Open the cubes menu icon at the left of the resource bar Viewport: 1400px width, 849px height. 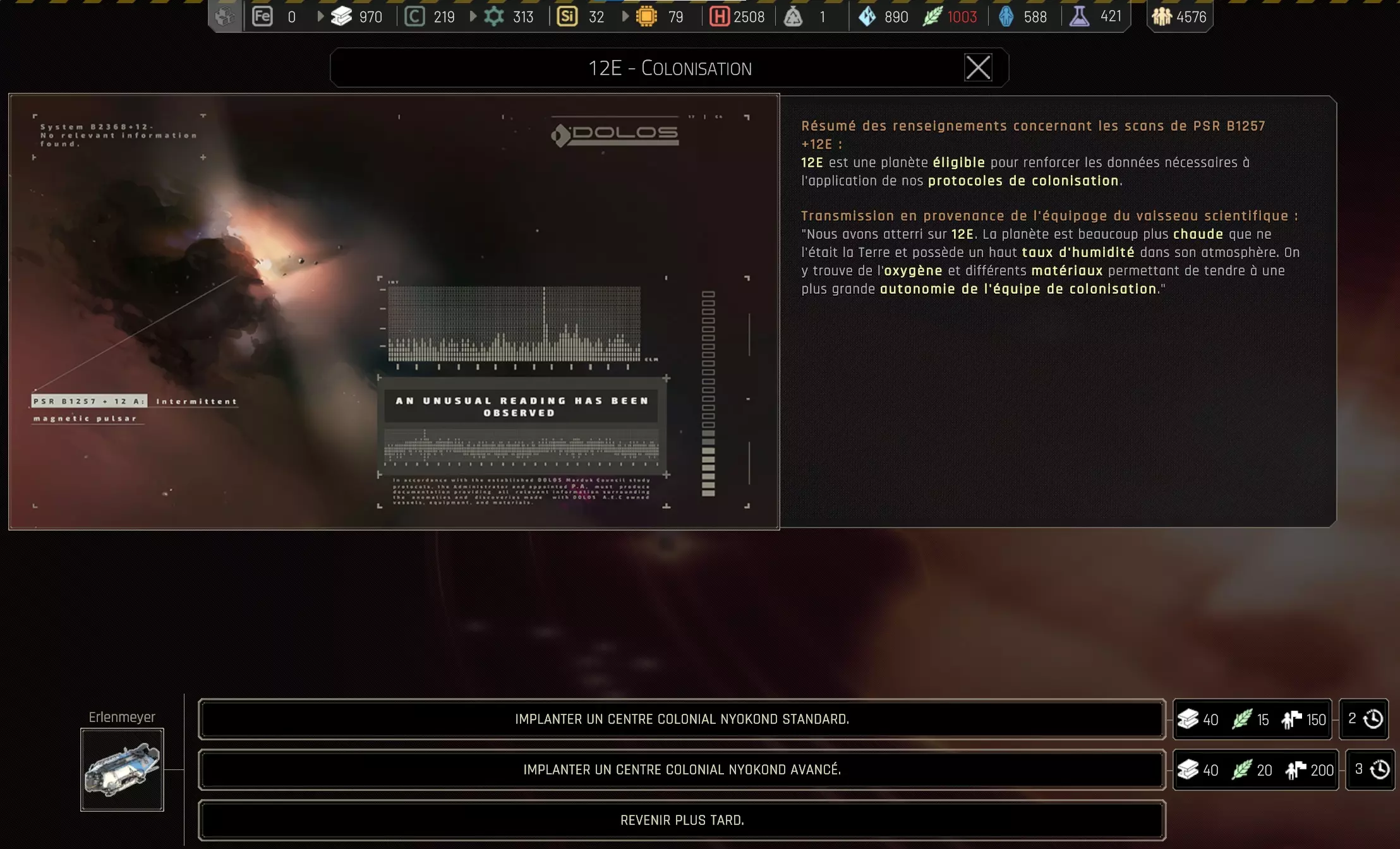click(x=225, y=16)
